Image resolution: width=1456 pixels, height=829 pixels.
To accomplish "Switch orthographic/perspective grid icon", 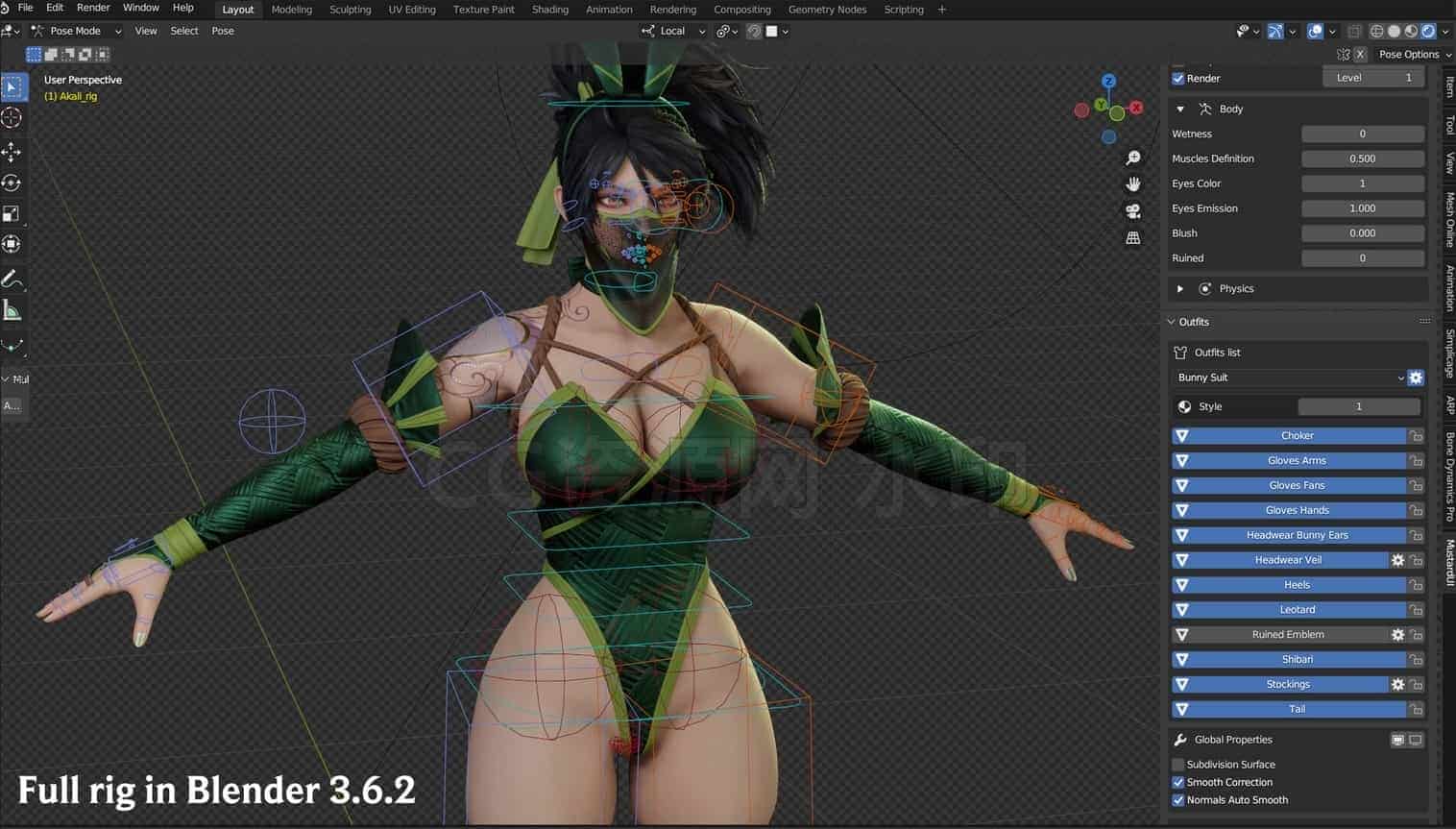I will tap(1133, 238).
